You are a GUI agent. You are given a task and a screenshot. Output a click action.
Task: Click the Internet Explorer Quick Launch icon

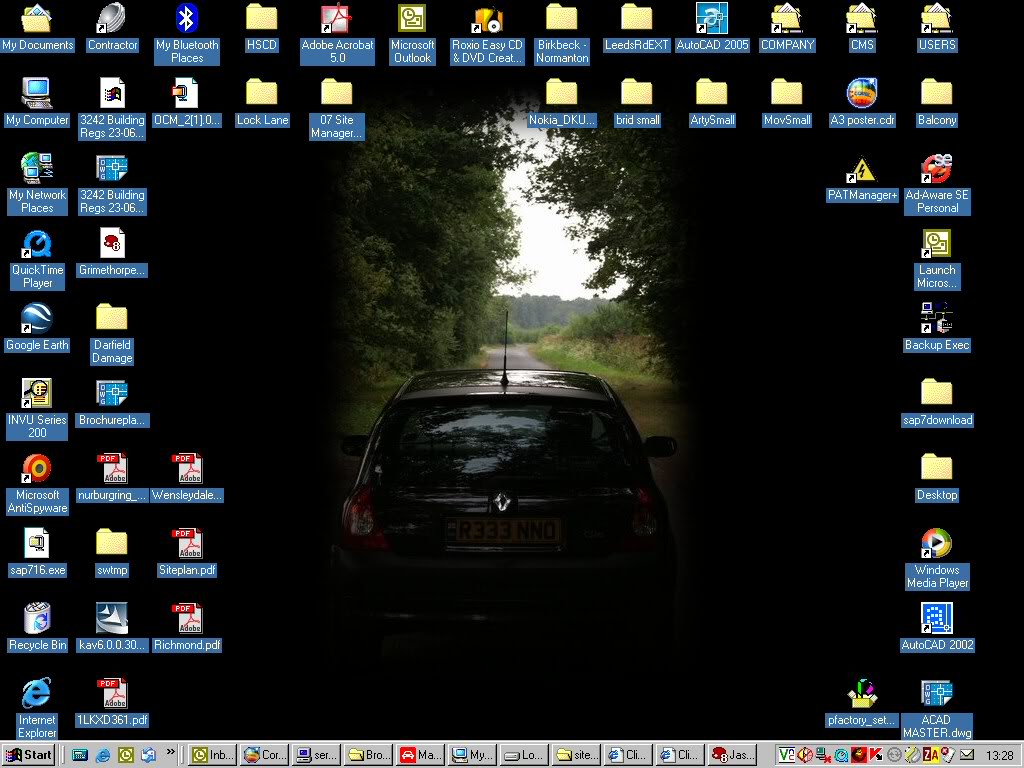click(x=103, y=755)
